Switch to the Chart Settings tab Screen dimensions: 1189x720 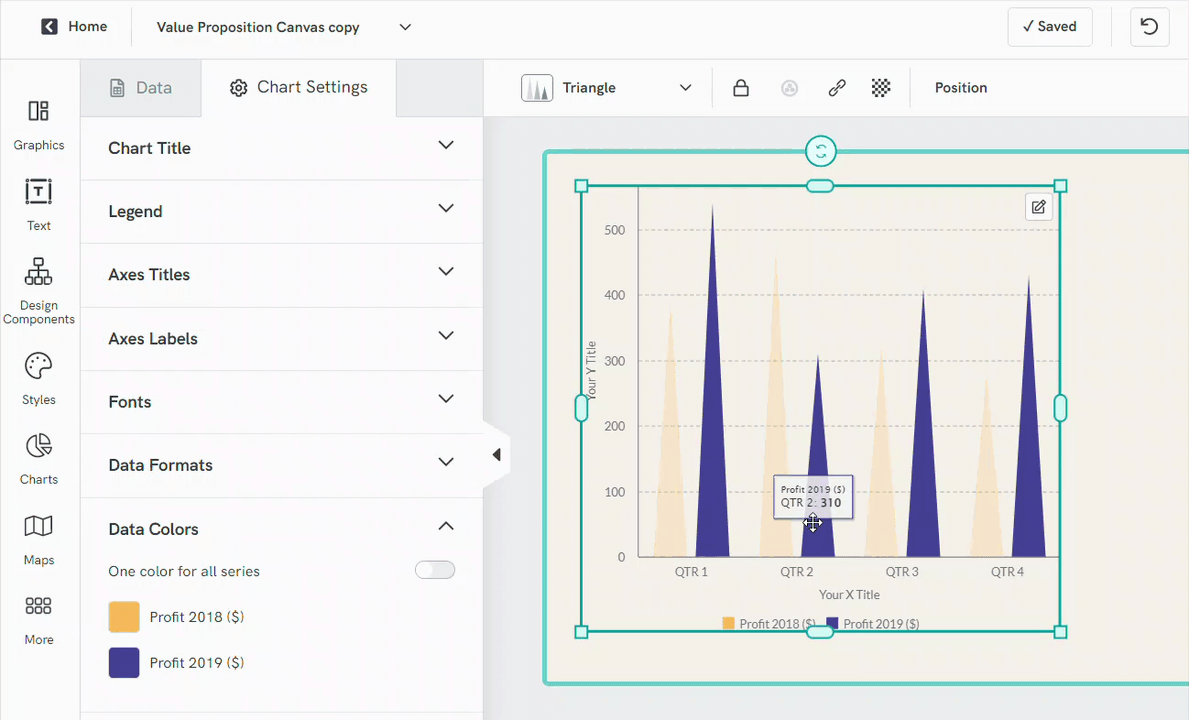[298, 87]
